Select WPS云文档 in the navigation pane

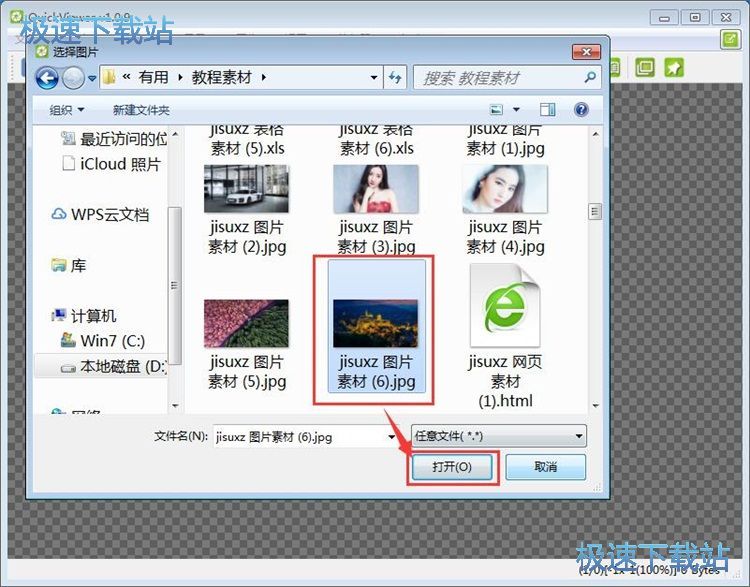coord(100,214)
